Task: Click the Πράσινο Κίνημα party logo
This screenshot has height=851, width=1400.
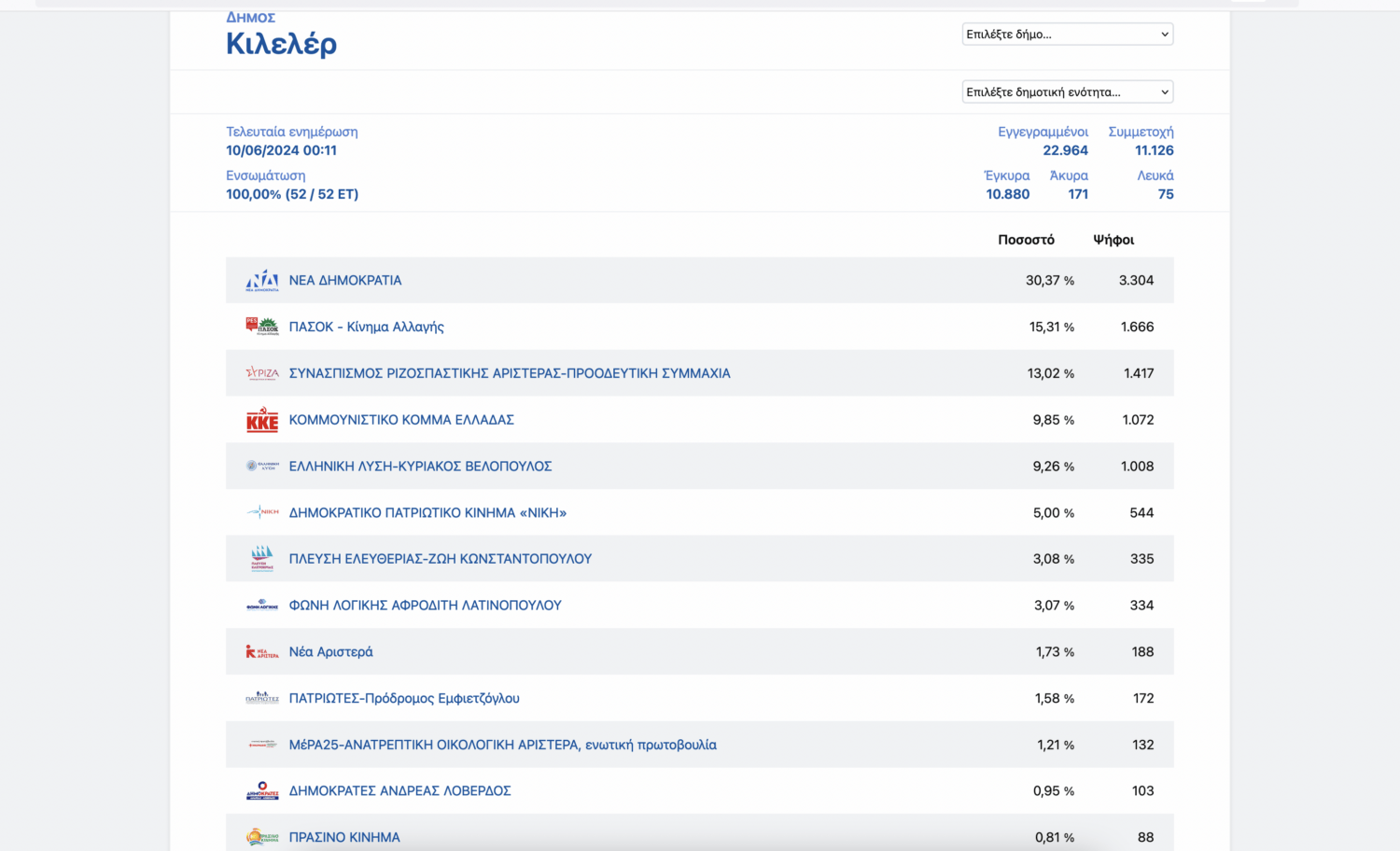Action: 262,837
